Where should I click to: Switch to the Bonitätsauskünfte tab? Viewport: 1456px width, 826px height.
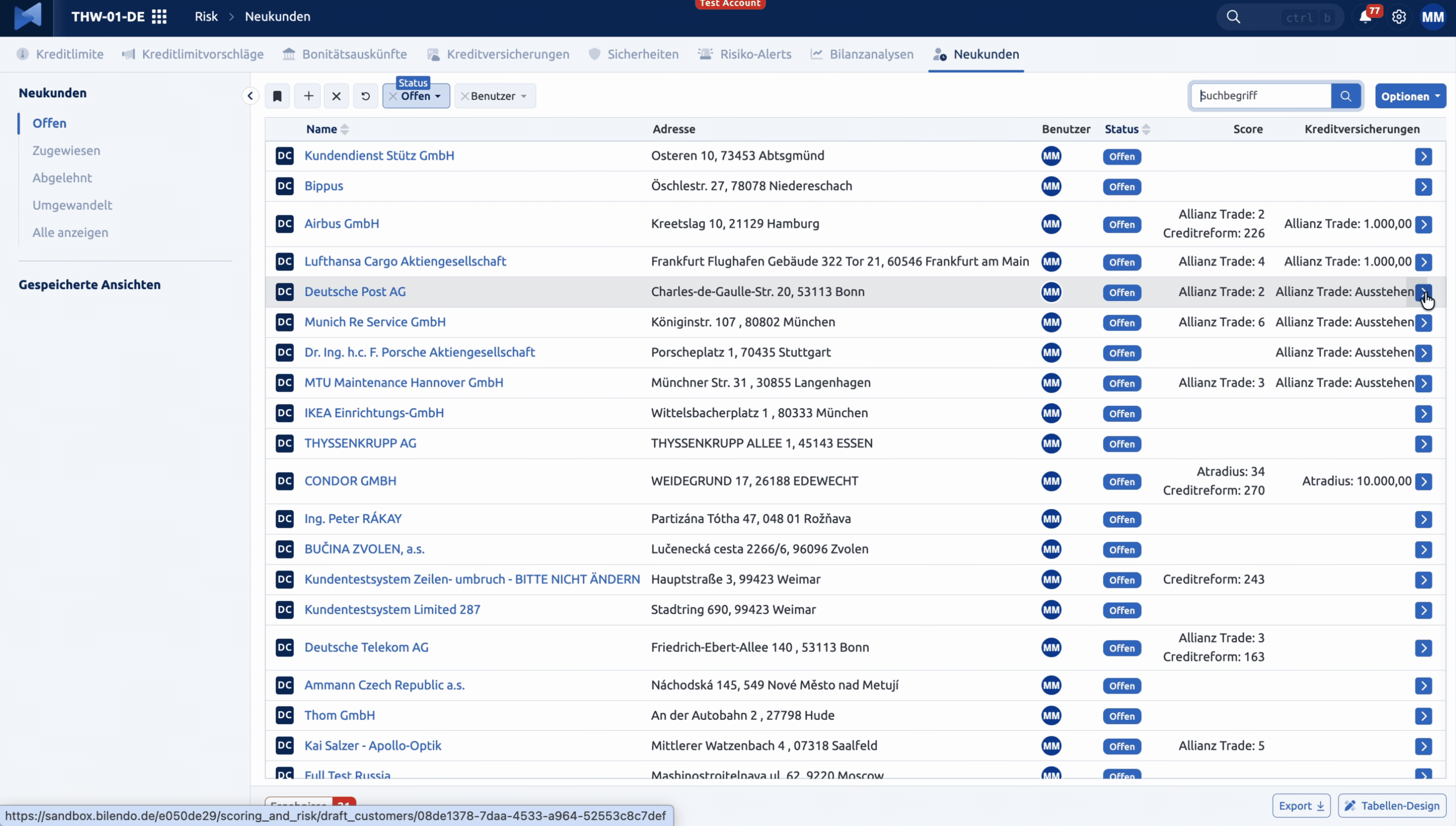click(x=345, y=55)
